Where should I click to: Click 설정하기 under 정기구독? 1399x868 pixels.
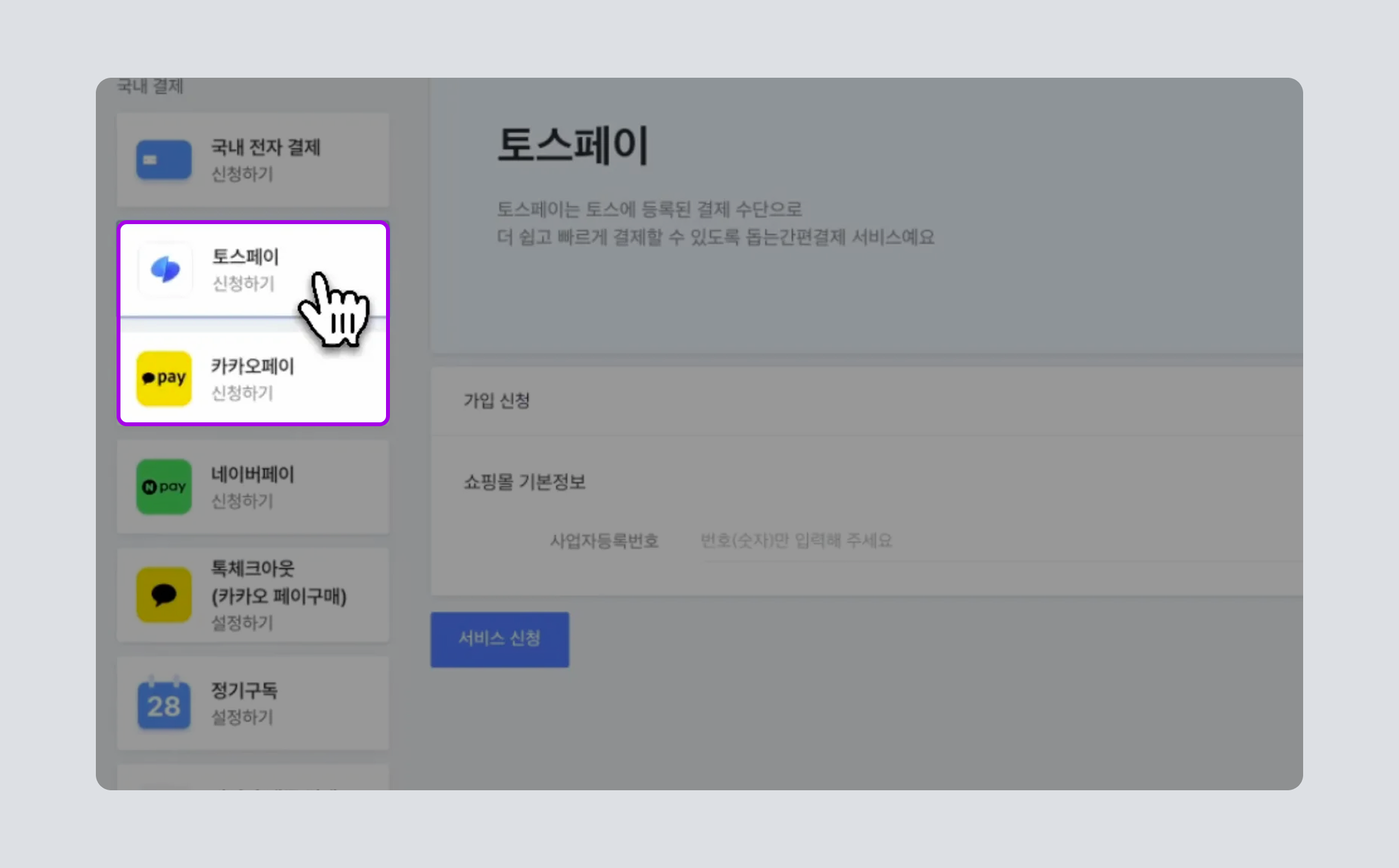click(x=243, y=717)
